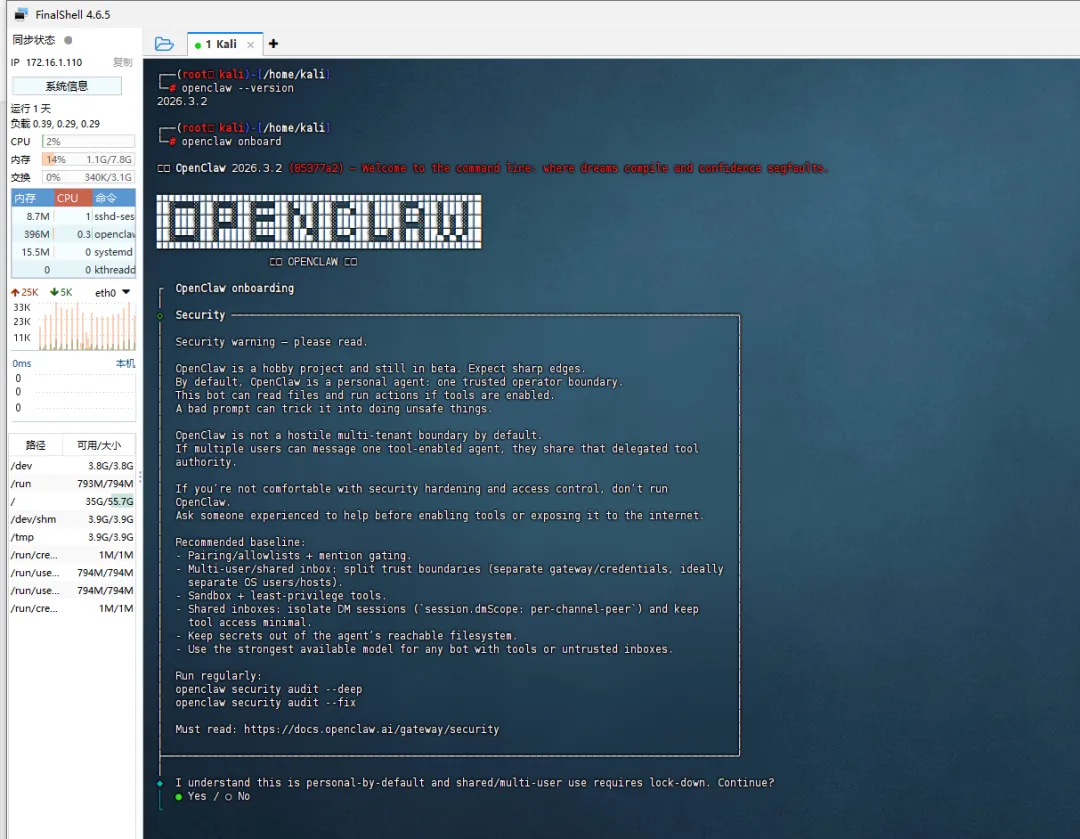Screen dimensions: 1080x839
Task: Click the version output 2026.3.2
Action: tap(182, 101)
